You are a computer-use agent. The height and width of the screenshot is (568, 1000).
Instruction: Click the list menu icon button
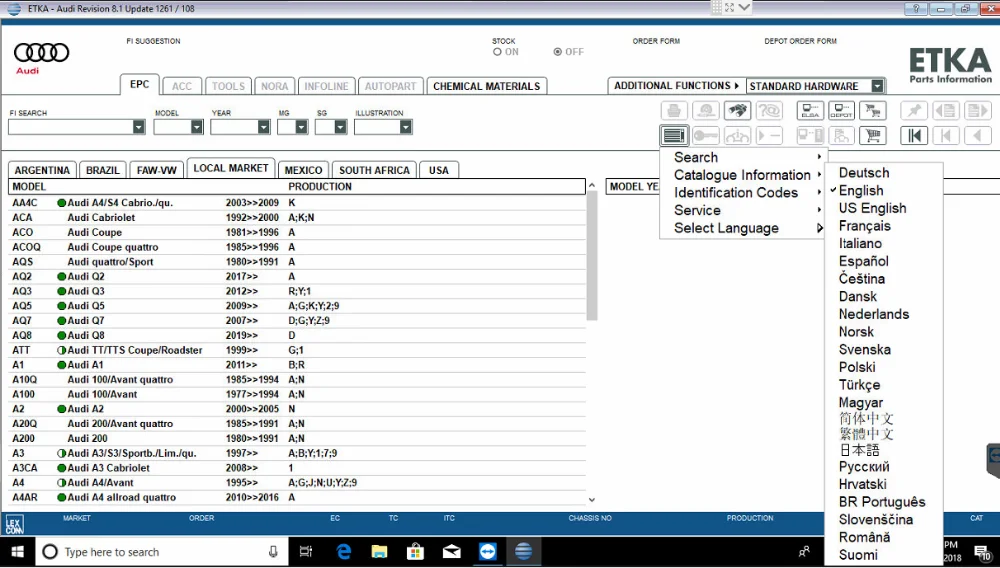674,135
